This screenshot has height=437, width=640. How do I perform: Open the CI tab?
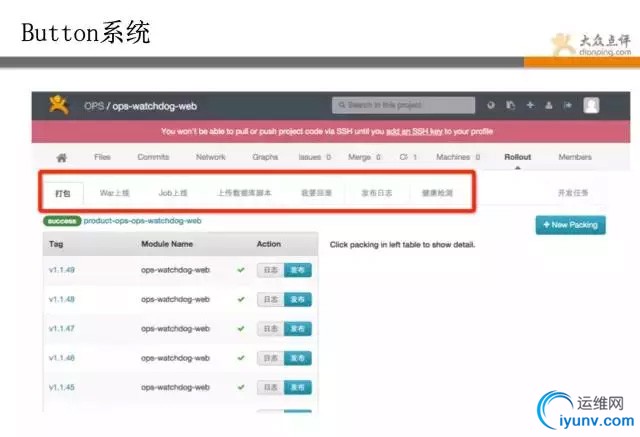pos(408,157)
